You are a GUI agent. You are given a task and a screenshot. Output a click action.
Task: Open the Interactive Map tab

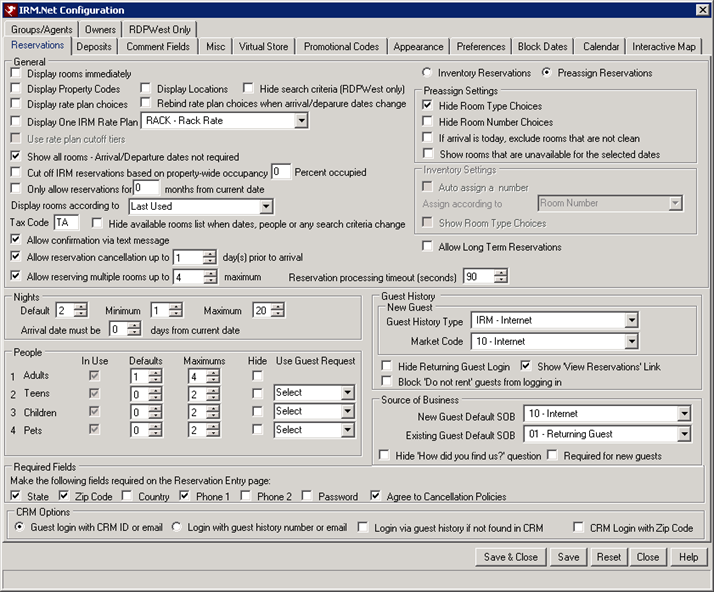tap(663, 46)
